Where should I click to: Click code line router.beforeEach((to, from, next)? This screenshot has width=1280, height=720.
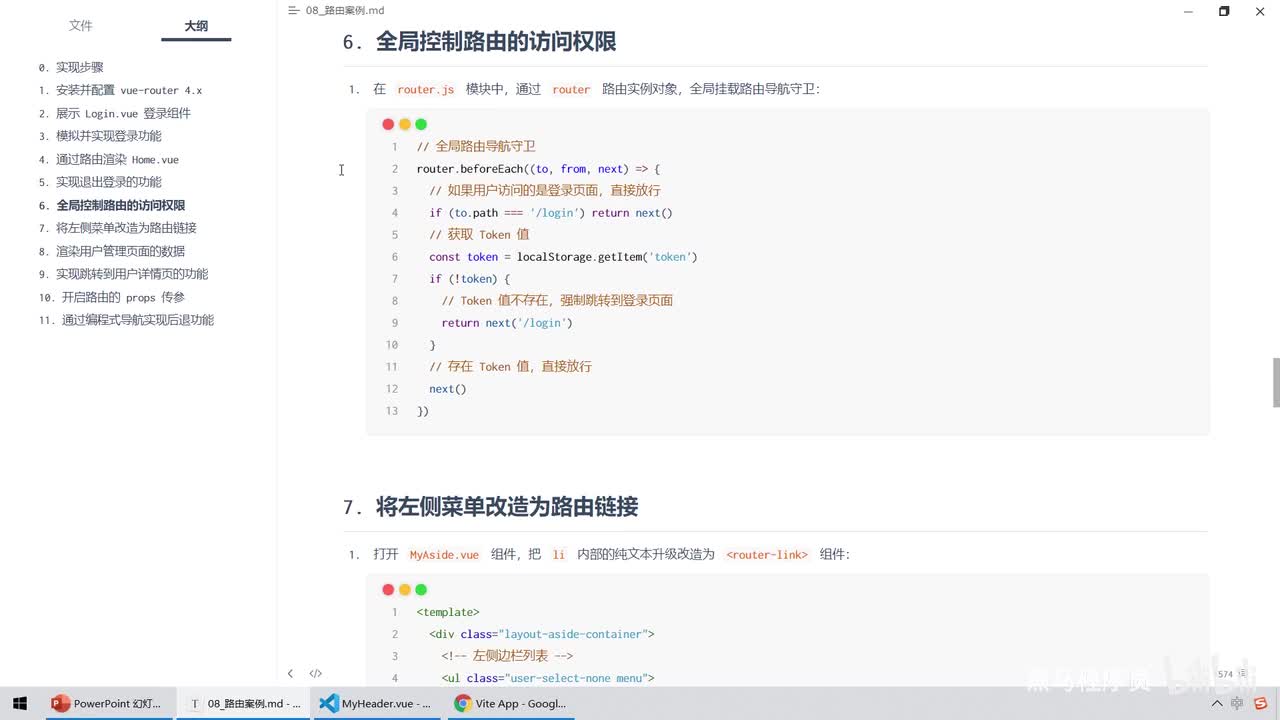(538, 169)
